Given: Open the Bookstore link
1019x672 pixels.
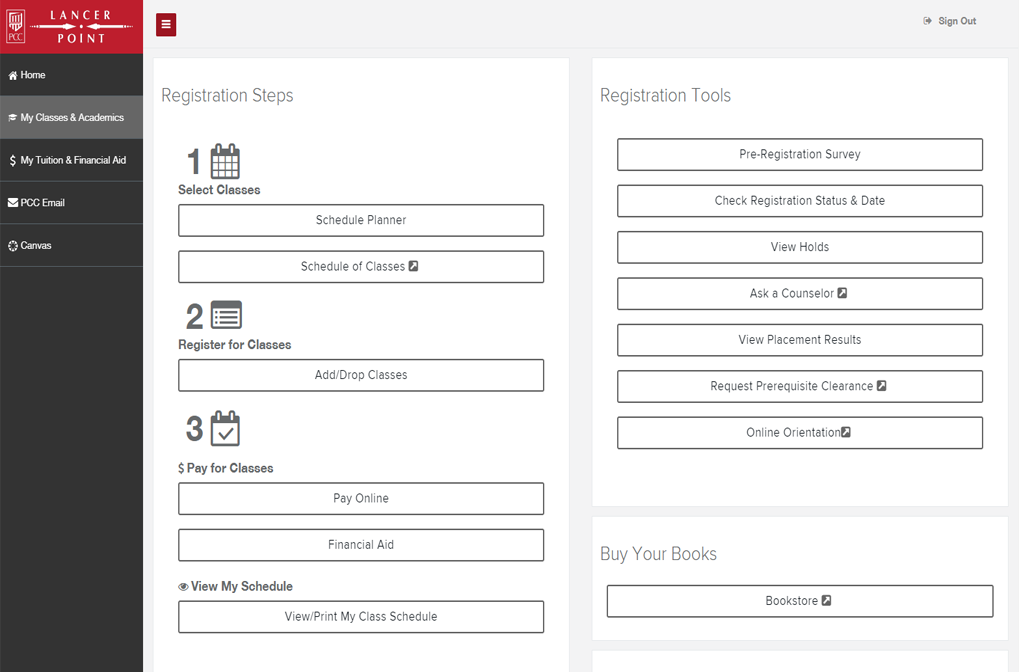Looking at the screenshot, I should click(x=800, y=601).
